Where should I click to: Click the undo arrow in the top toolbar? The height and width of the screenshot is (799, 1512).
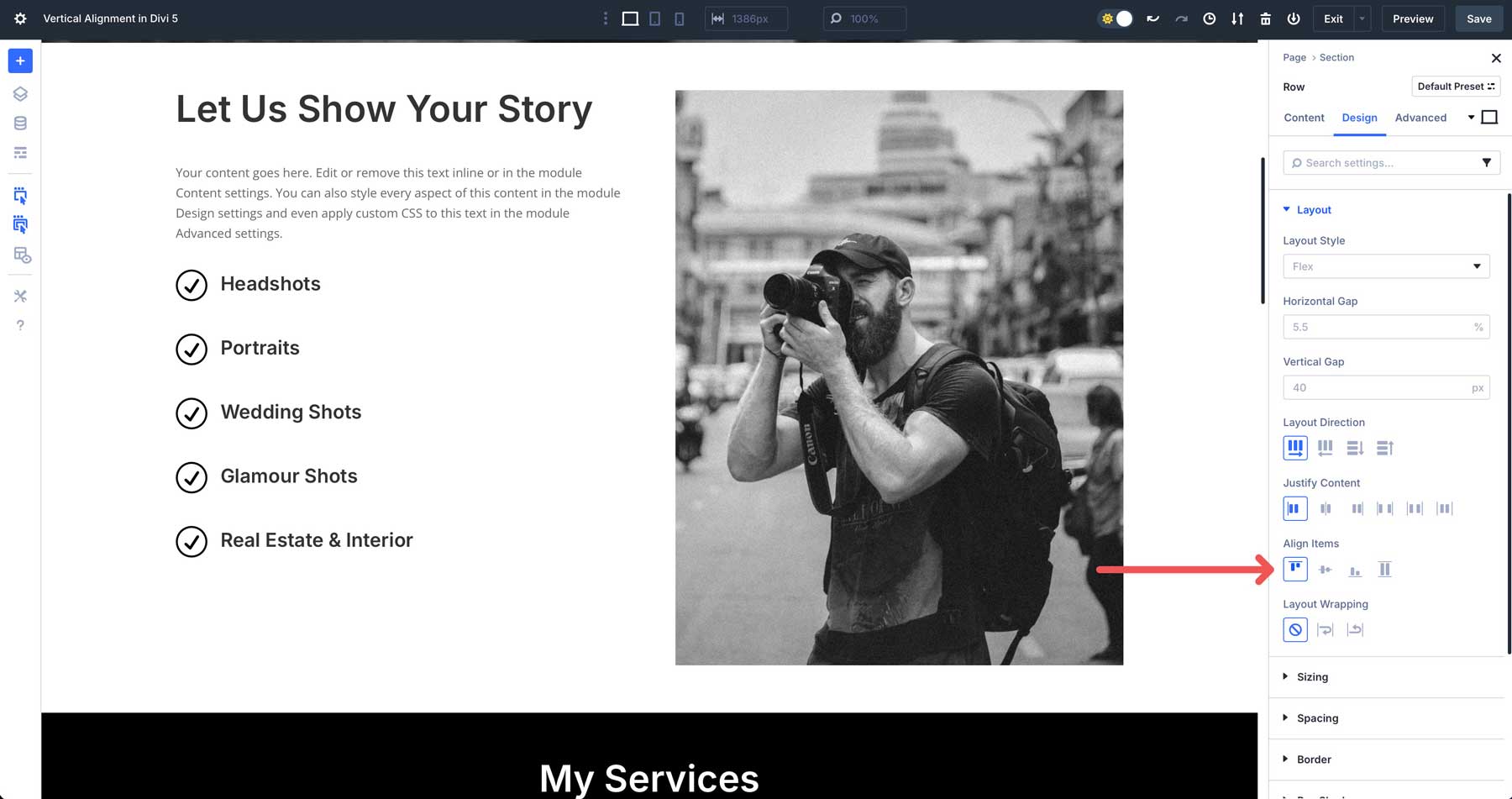point(1152,18)
